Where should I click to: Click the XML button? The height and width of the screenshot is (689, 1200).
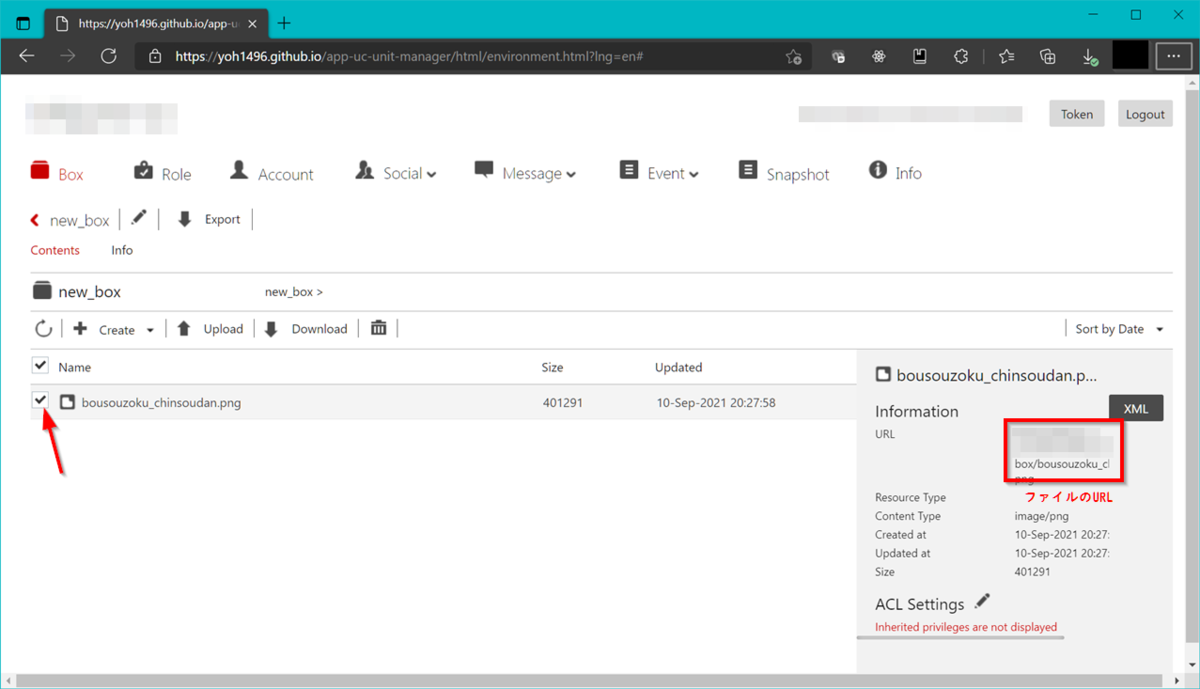(1136, 408)
